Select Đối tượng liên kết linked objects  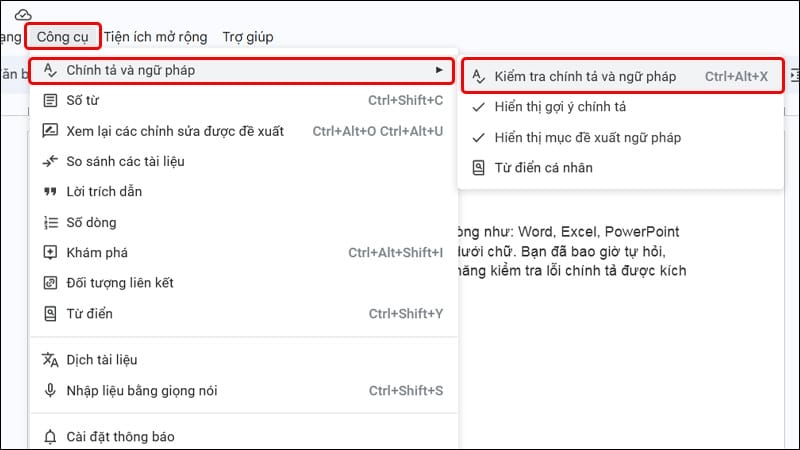coord(243,283)
